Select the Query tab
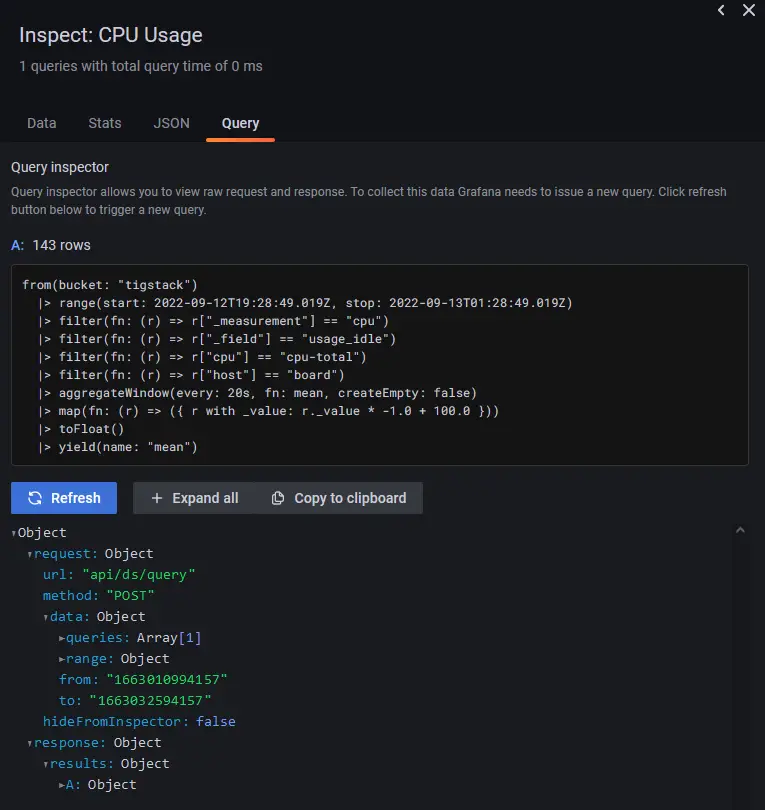Image resolution: width=765 pixels, height=810 pixels. point(240,123)
